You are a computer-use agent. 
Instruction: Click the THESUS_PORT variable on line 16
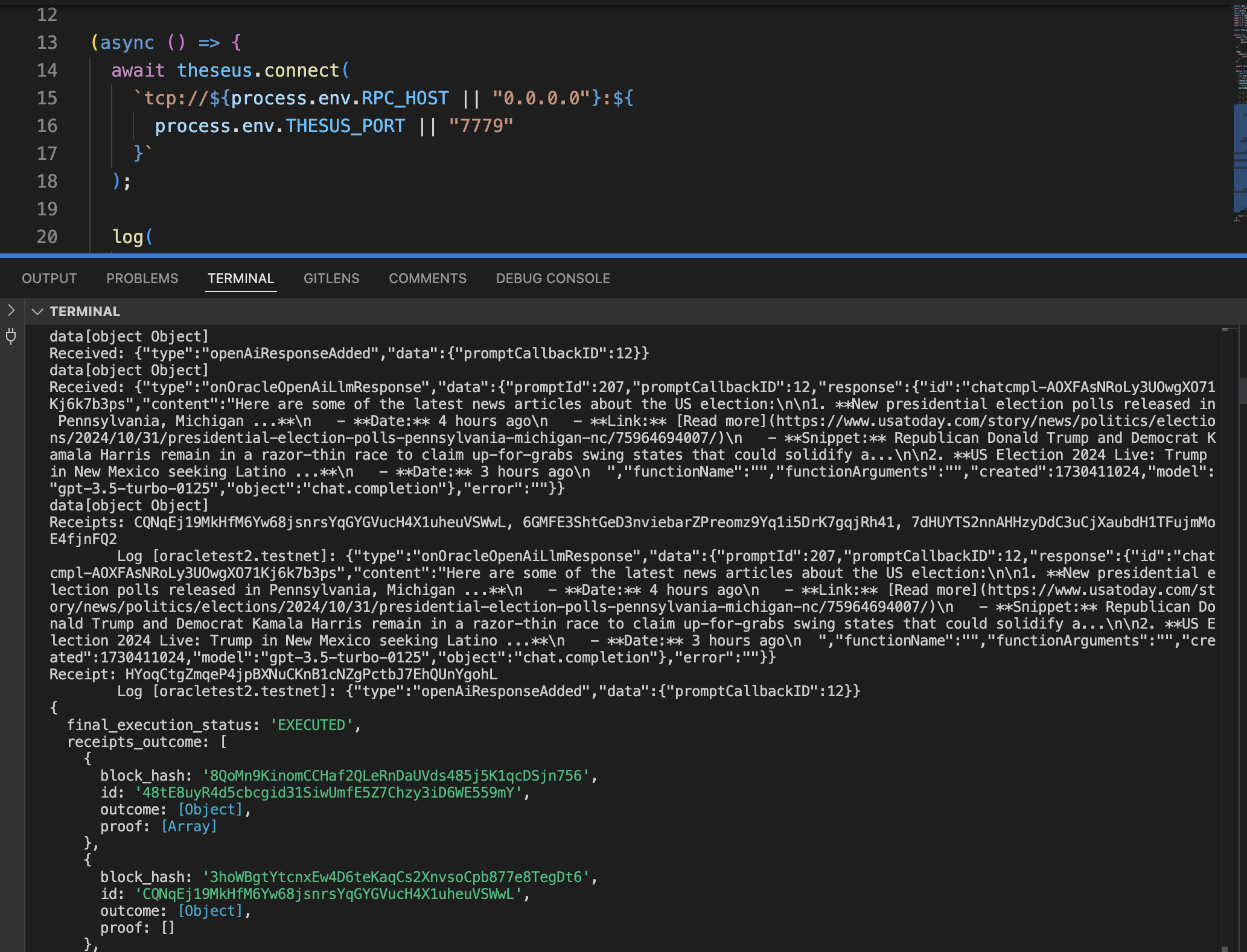tap(345, 126)
